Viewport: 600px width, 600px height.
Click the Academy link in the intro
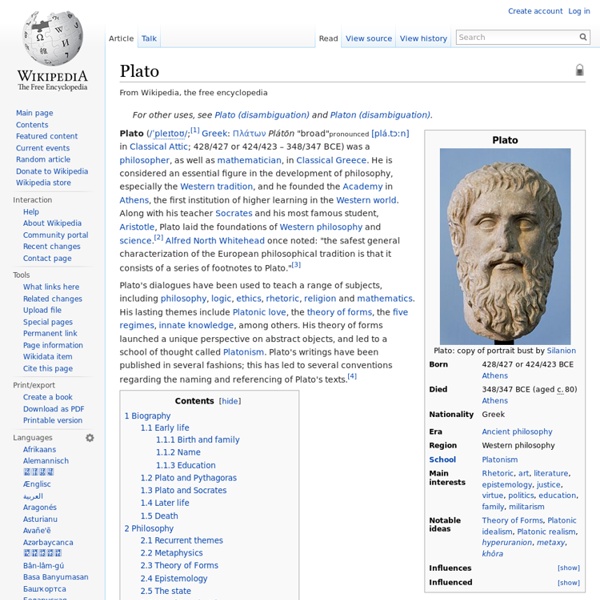pyautogui.click(x=362, y=186)
